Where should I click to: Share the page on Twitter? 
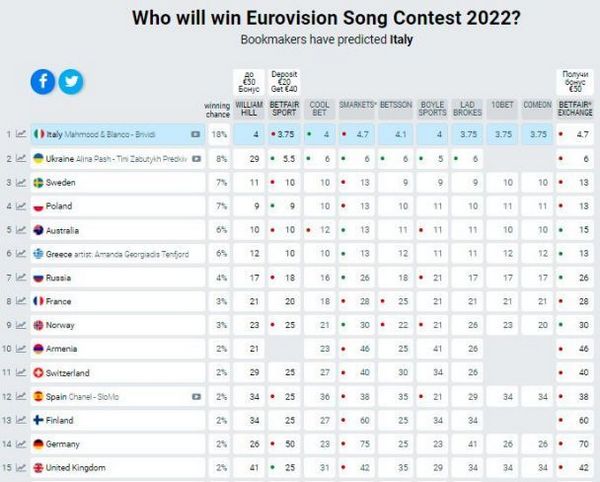pos(69,81)
